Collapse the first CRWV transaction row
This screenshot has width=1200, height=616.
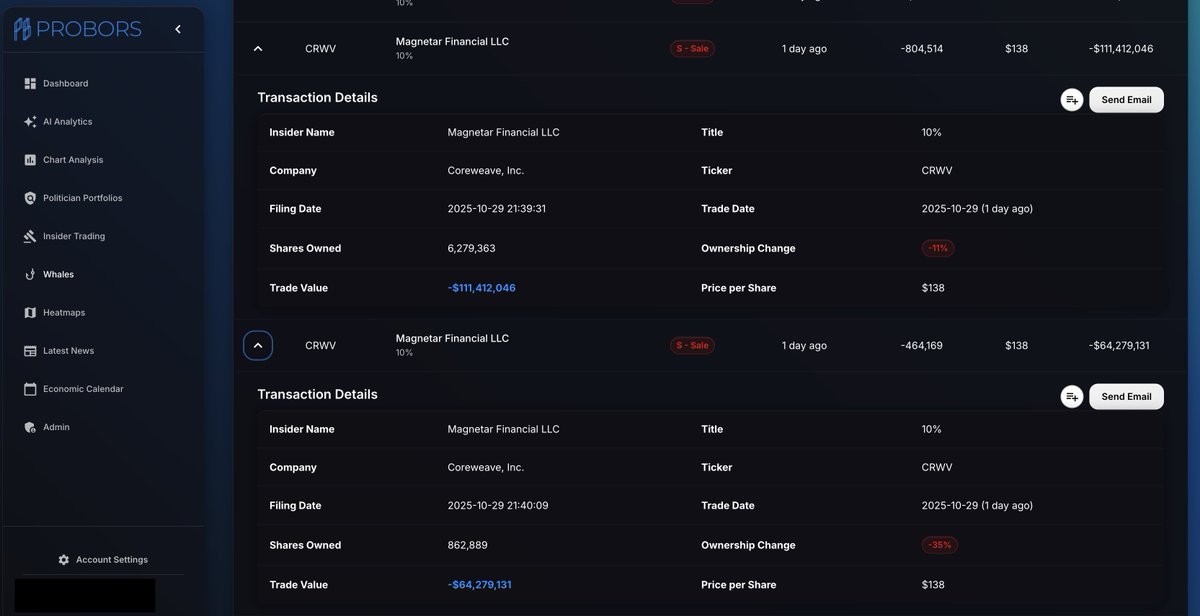pyautogui.click(x=257, y=47)
